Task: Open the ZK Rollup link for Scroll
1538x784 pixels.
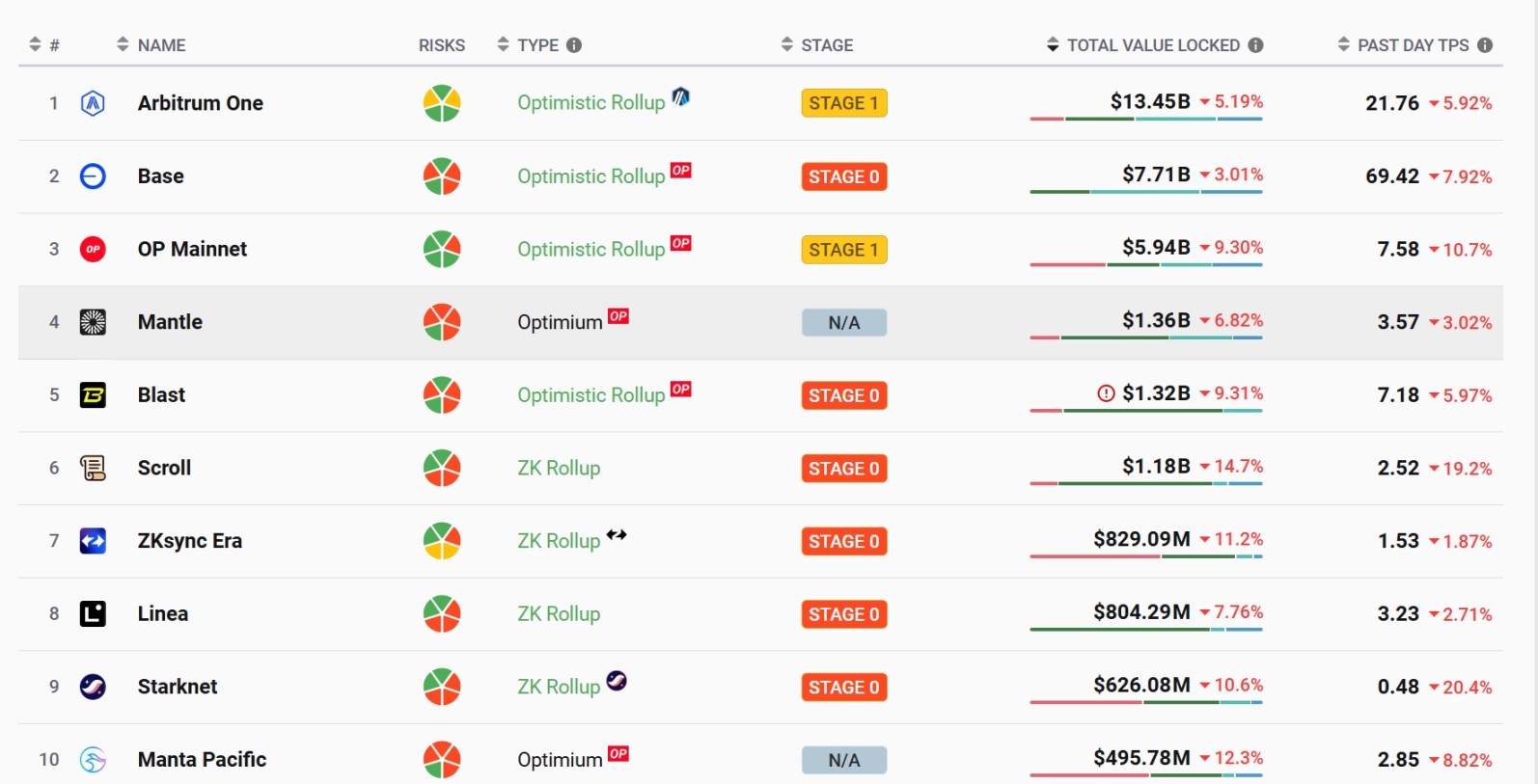Action: pos(559,468)
